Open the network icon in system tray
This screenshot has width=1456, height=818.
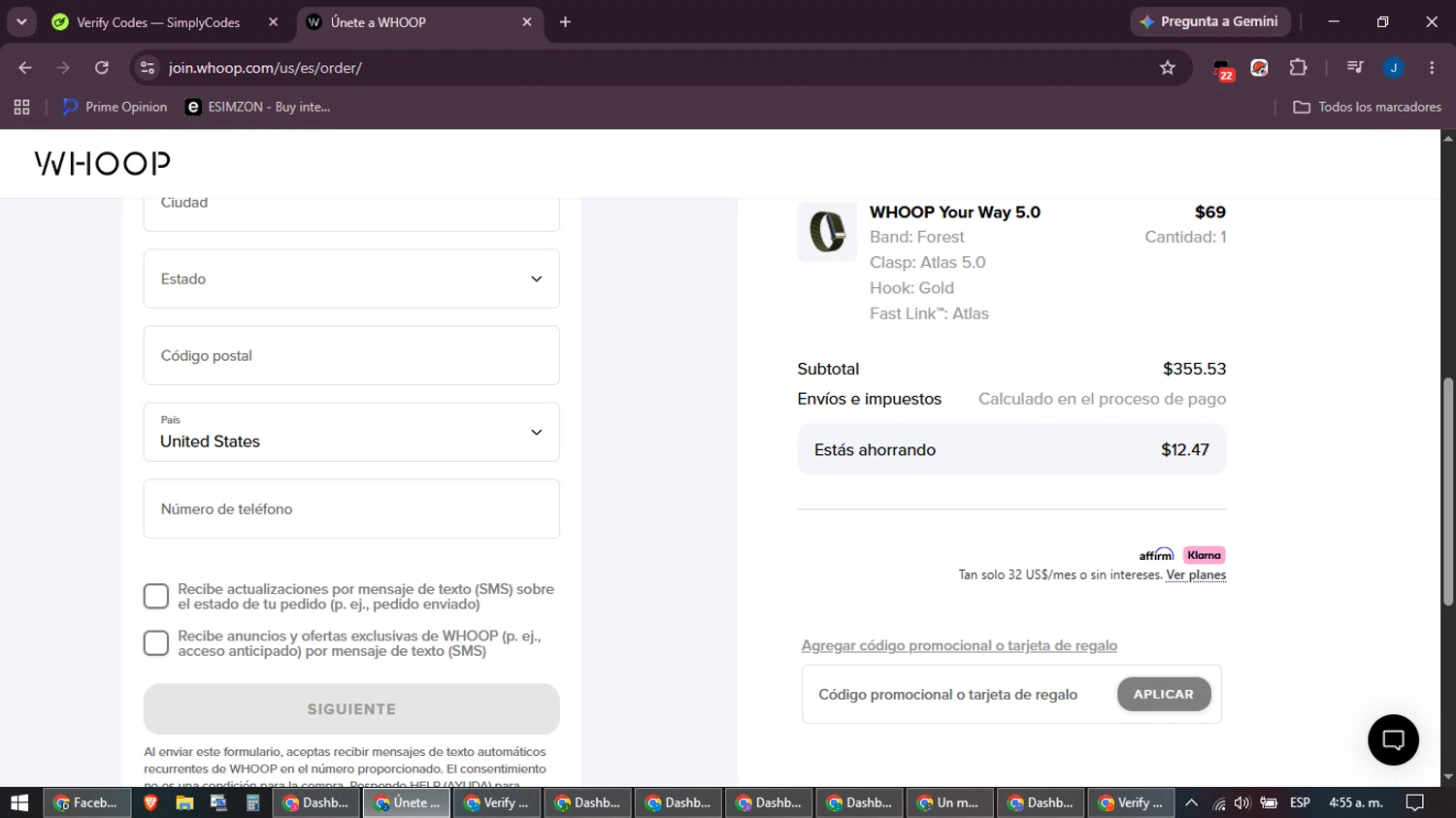pos(1219,803)
